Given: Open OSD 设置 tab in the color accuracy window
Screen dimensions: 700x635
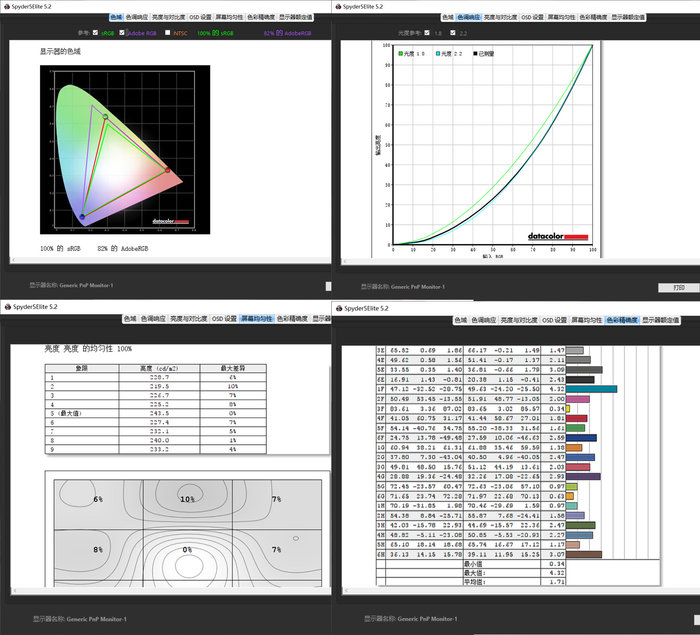Looking at the screenshot, I should [554, 320].
